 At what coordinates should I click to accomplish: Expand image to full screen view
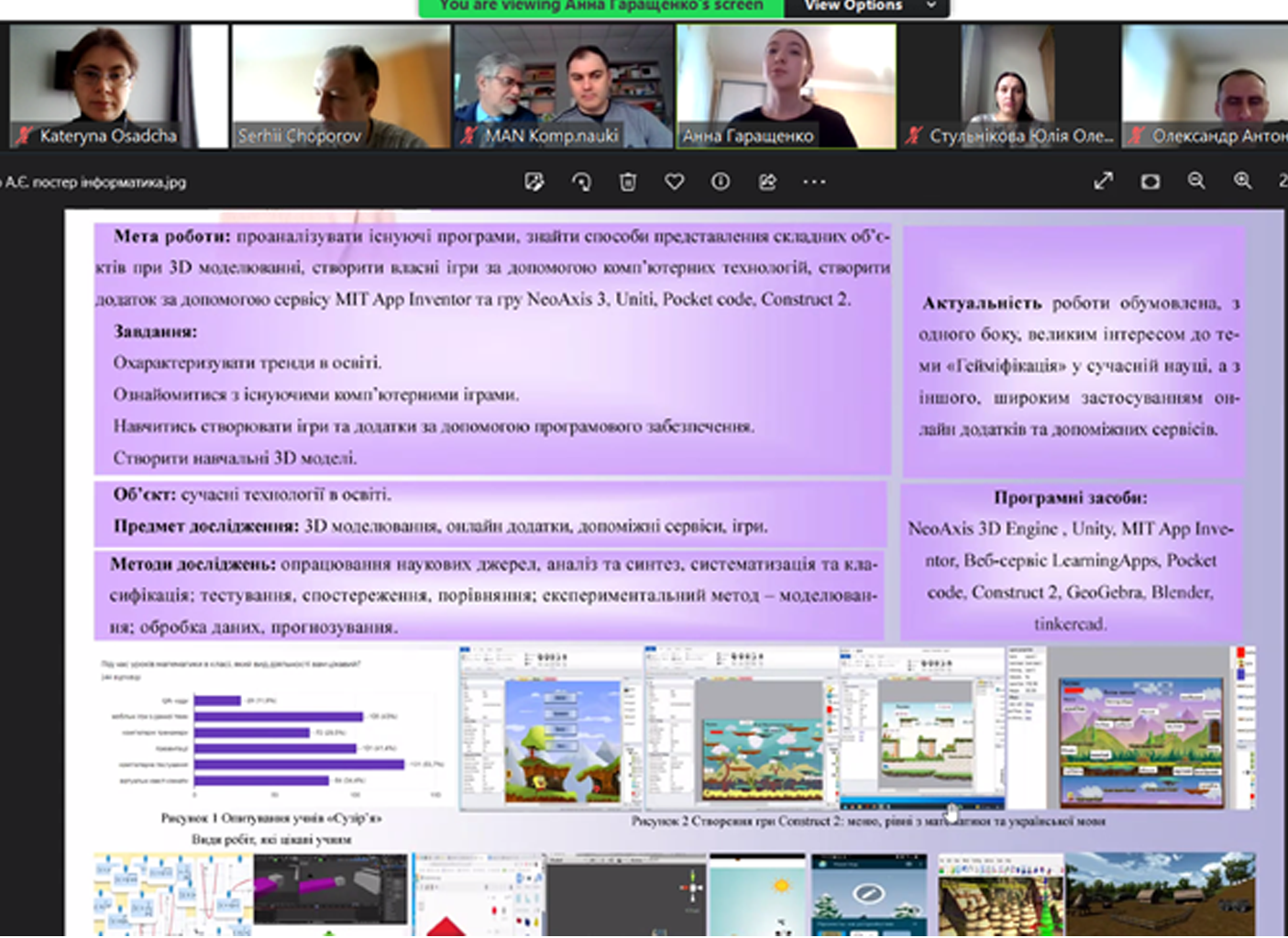coord(1103,182)
